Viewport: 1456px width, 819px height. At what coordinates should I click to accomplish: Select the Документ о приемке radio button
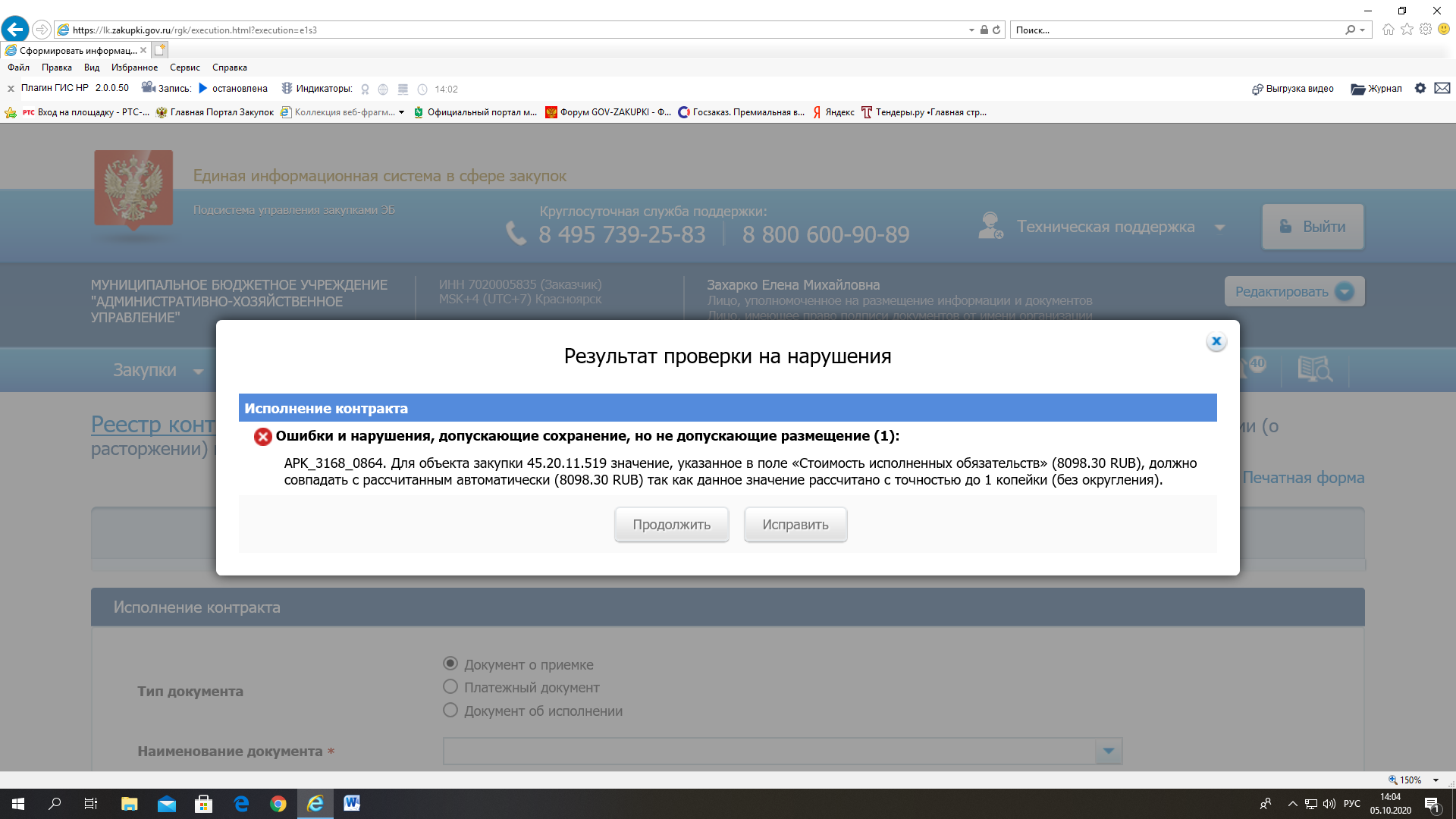click(x=450, y=664)
